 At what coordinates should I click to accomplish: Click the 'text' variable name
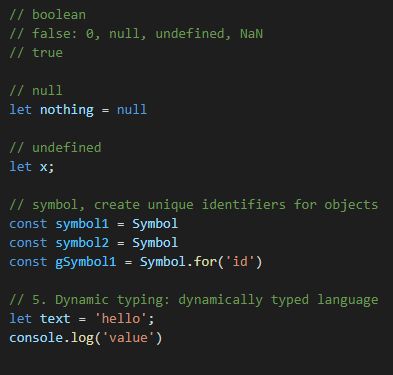point(55,319)
